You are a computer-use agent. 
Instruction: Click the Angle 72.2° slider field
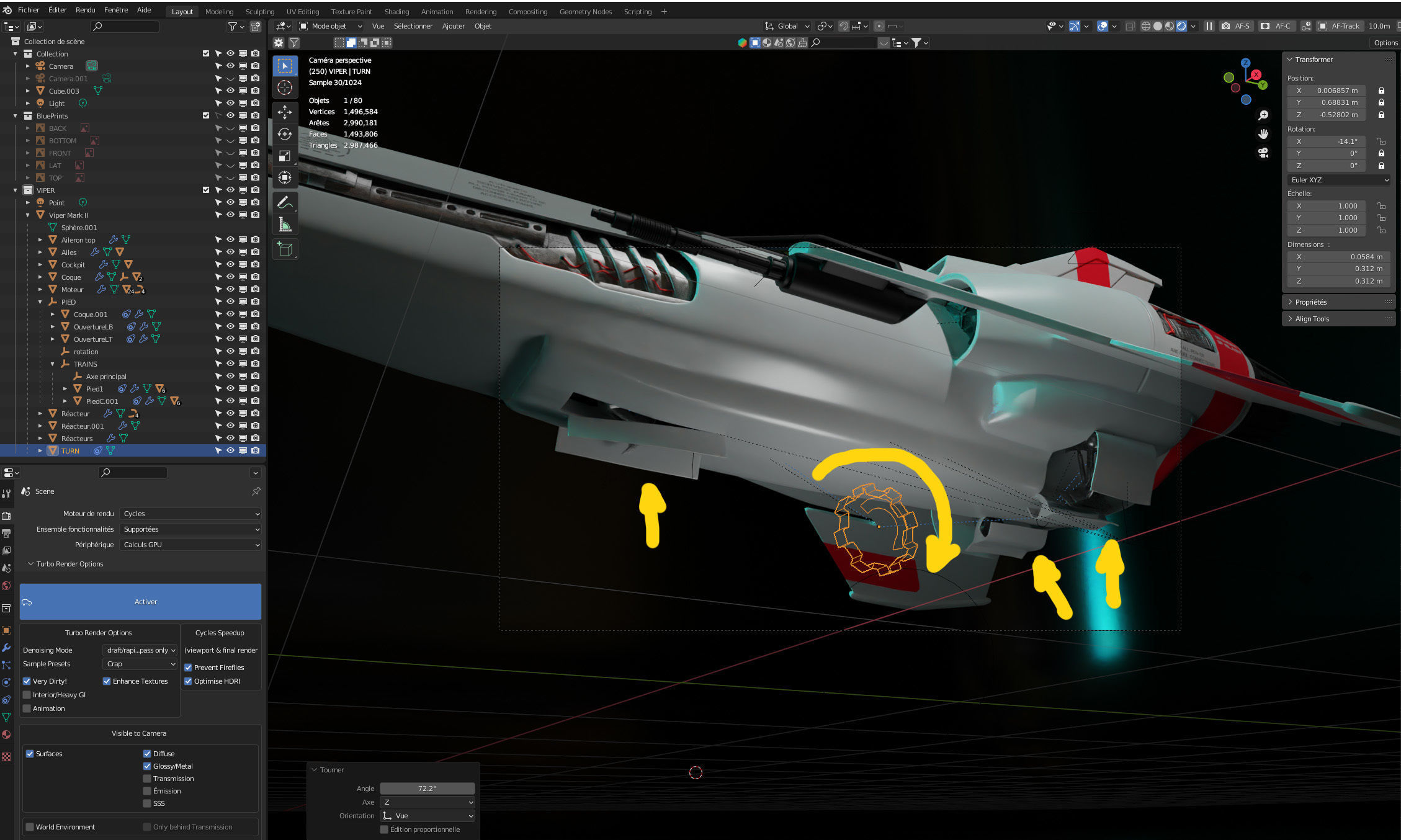point(427,789)
